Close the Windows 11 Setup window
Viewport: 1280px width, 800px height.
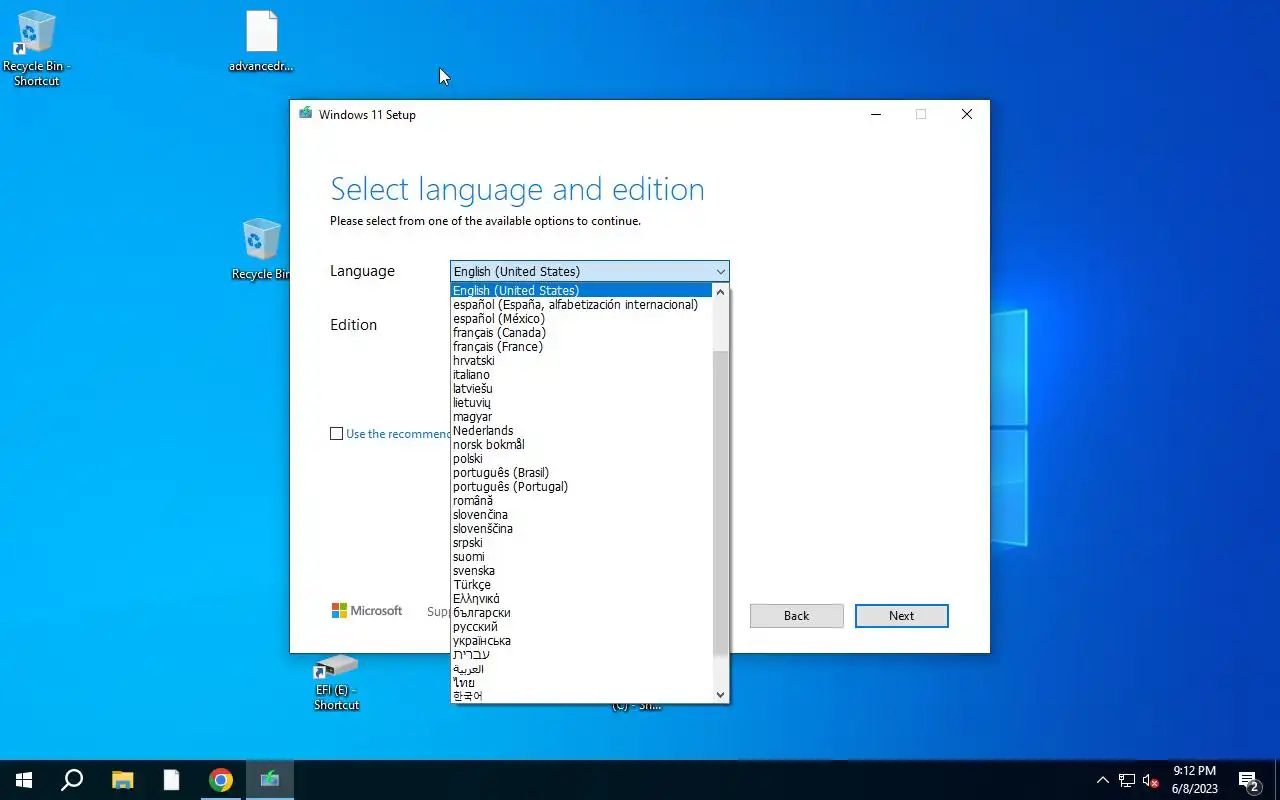click(967, 114)
